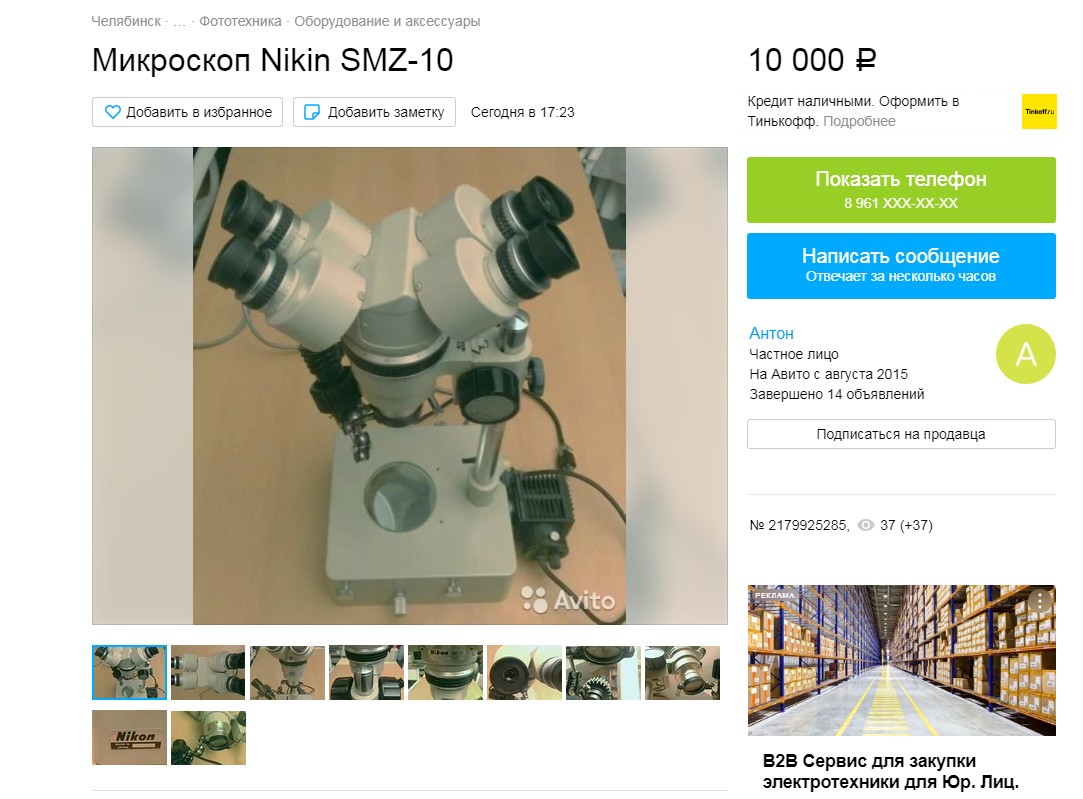Image resolution: width=1083 pixels, height=799 pixels.
Task: Open the B2B Сервис advertisement headline
Action: coord(890,771)
